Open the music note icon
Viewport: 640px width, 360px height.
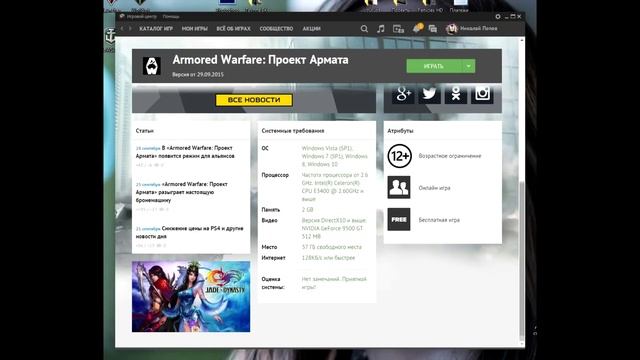381,29
